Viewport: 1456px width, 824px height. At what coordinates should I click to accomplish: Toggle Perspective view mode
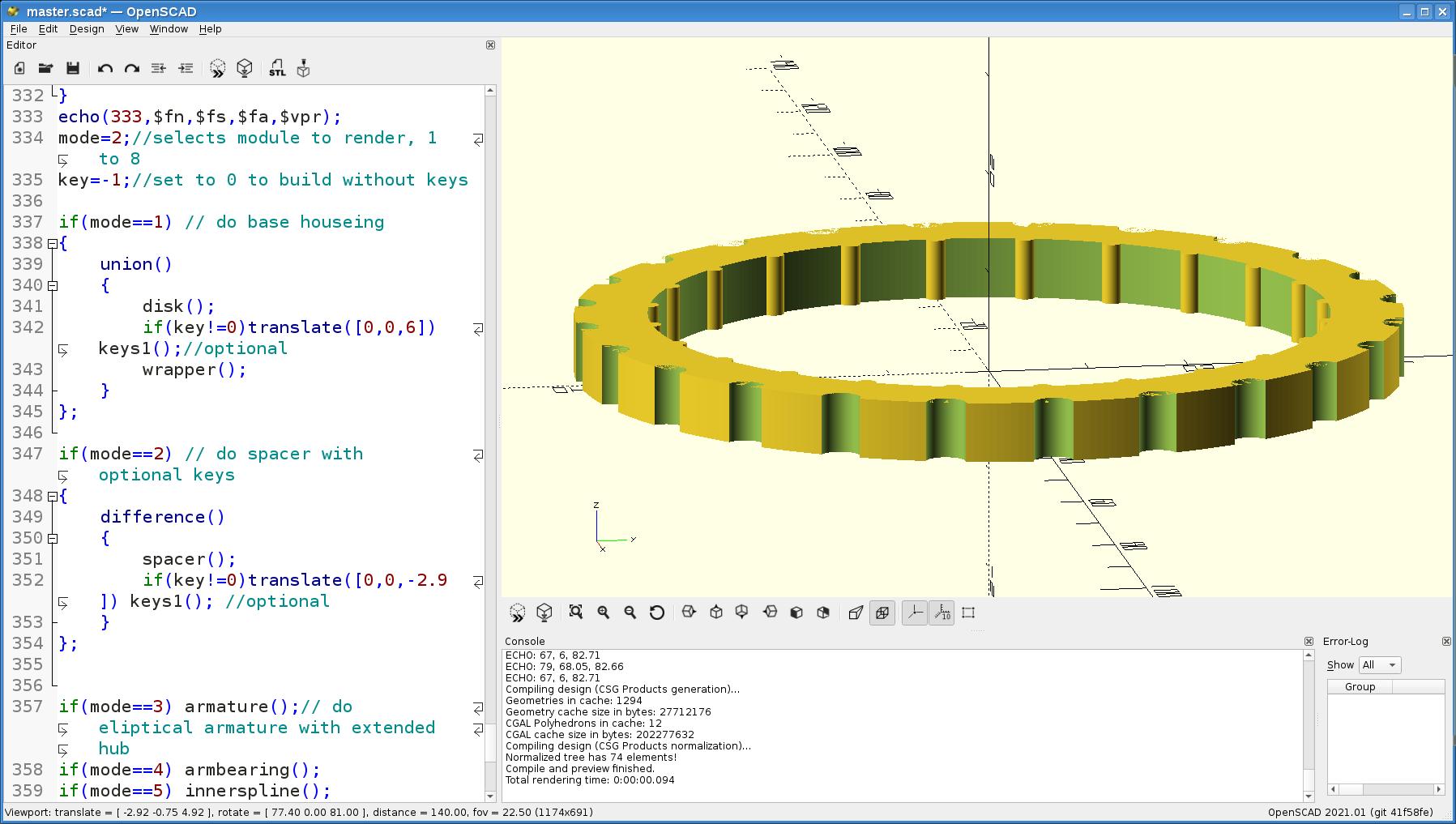[x=856, y=613]
